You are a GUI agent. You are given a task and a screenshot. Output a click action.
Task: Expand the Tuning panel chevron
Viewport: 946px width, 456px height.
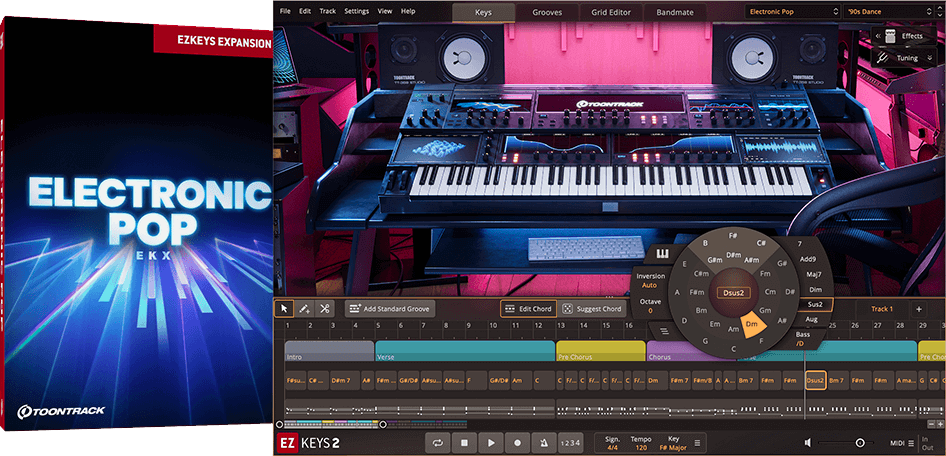point(930,58)
